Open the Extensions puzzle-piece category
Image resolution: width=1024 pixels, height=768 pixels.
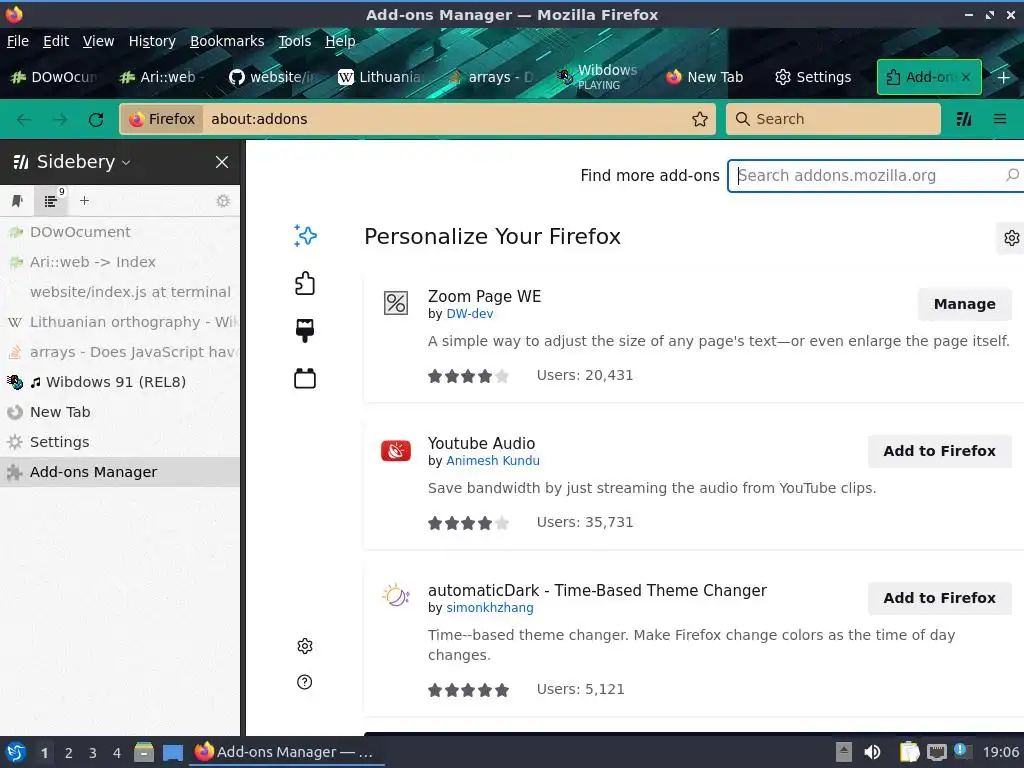(x=305, y=283)
